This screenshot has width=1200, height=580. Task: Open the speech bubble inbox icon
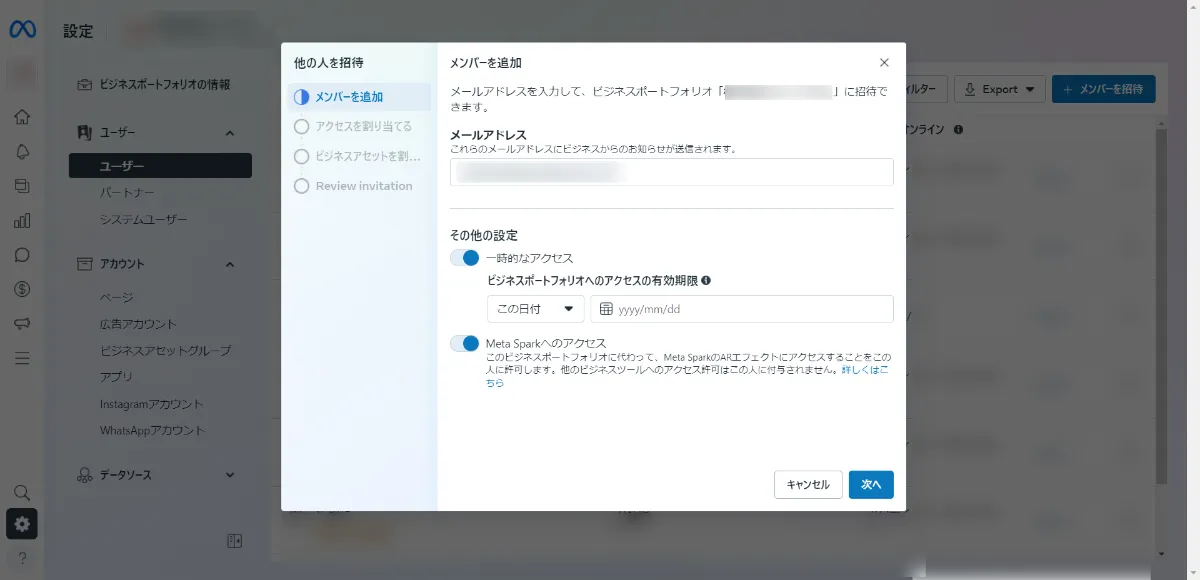[22, 255]
